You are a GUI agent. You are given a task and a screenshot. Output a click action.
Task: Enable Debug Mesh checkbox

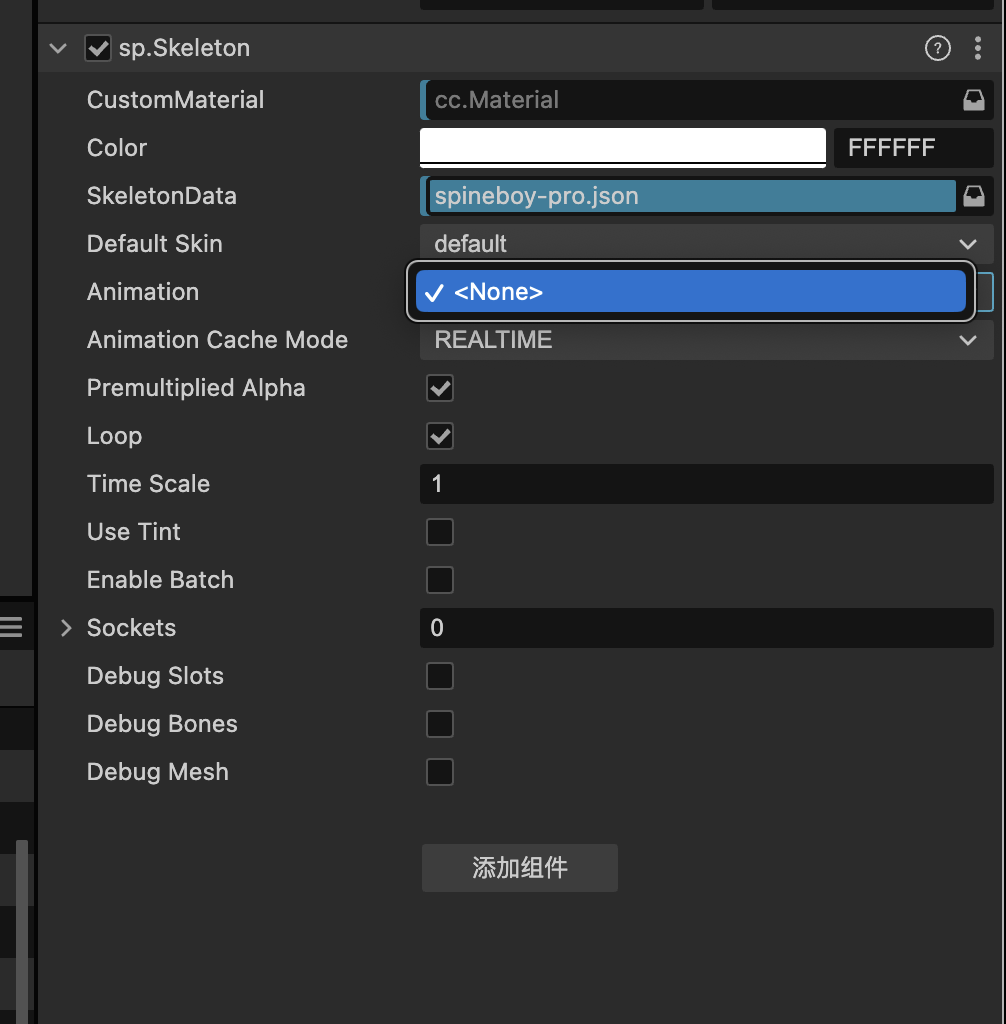[440, 772]
